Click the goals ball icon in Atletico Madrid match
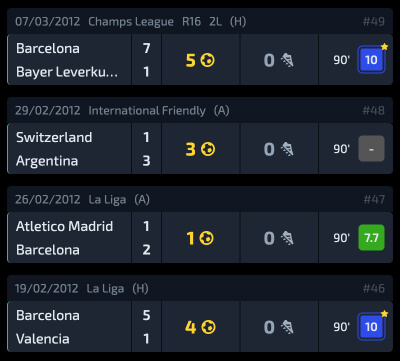400x361 pixels. [x=207, y=238]
